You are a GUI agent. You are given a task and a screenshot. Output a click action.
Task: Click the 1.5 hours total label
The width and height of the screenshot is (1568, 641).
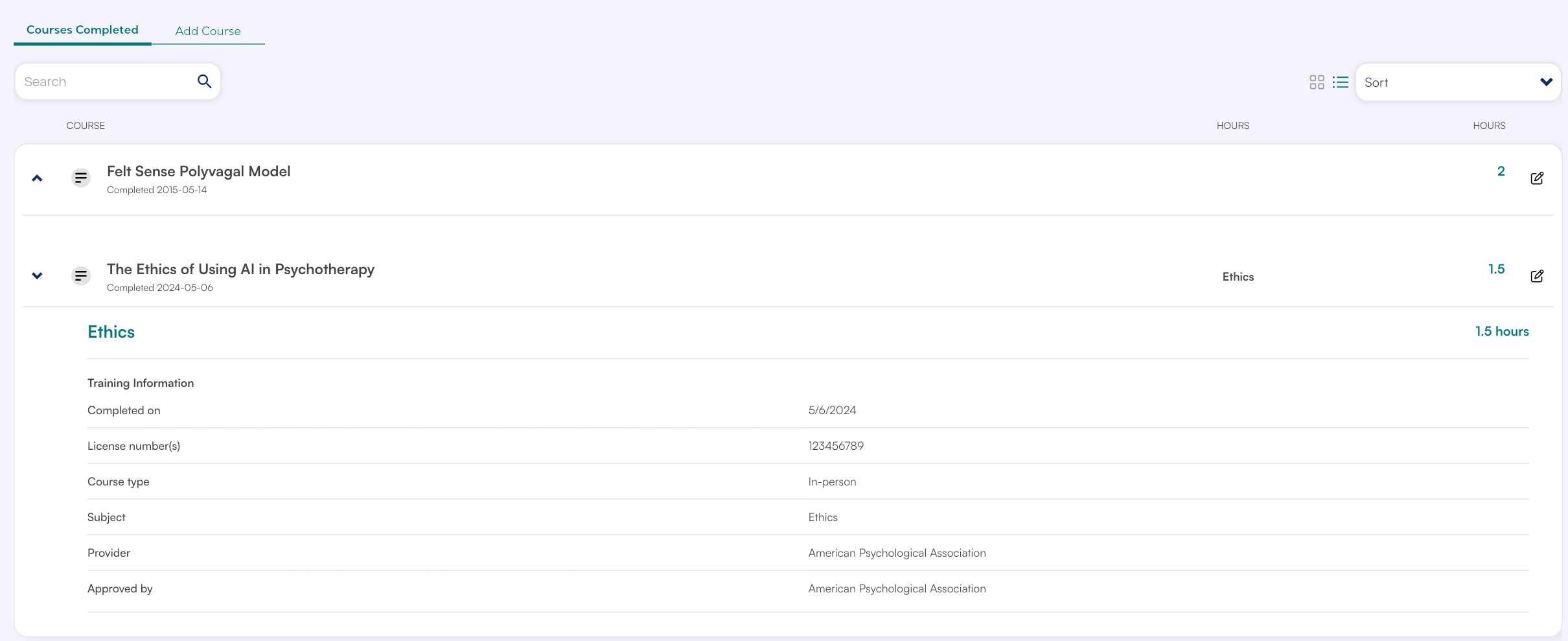(x=1501, y=331)
